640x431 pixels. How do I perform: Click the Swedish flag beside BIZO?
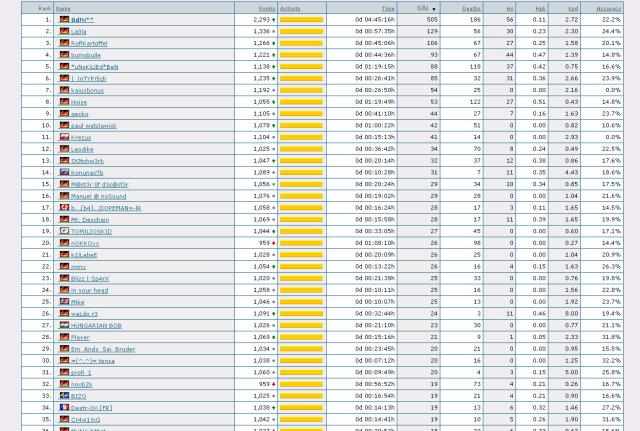65,396
